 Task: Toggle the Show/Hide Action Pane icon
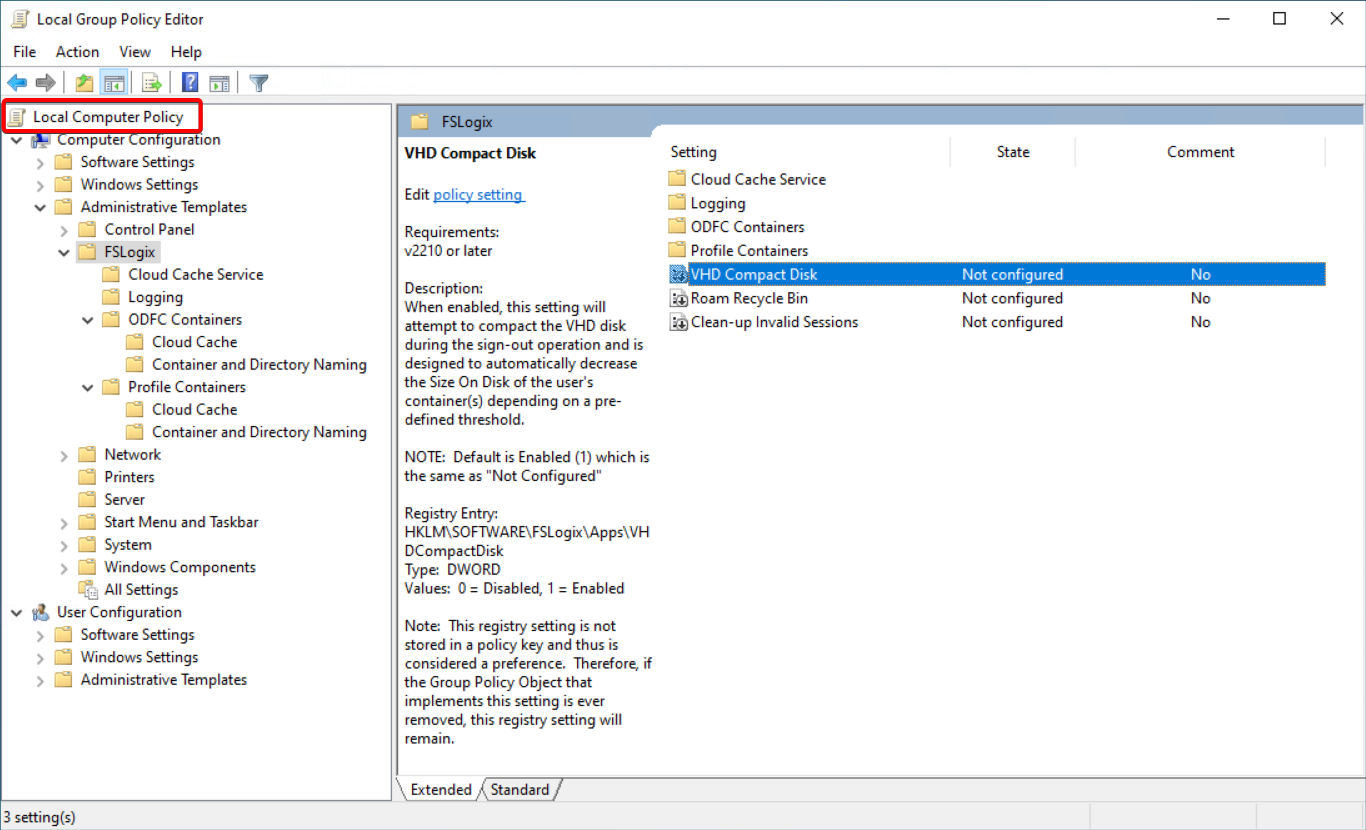[219, 82]
